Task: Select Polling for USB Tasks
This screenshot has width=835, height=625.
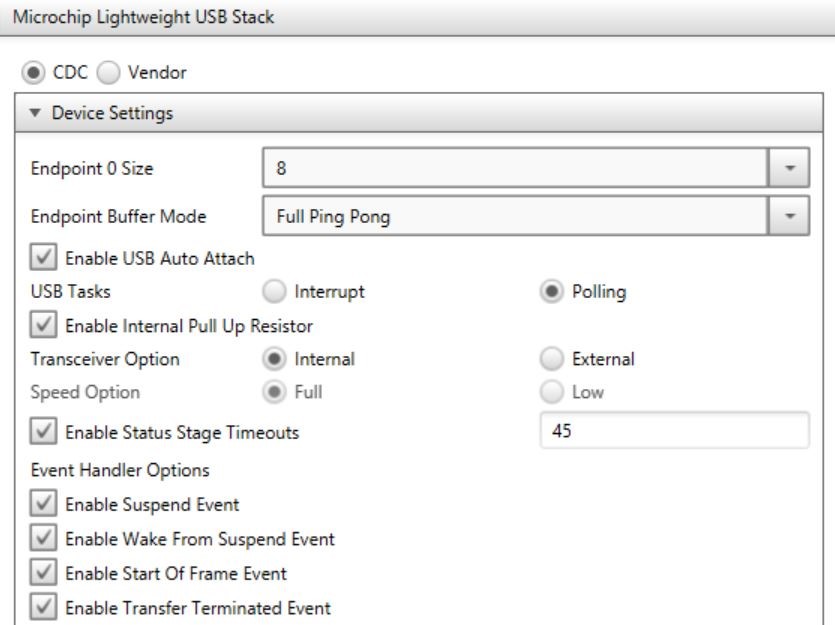Action: pos(548,291)
